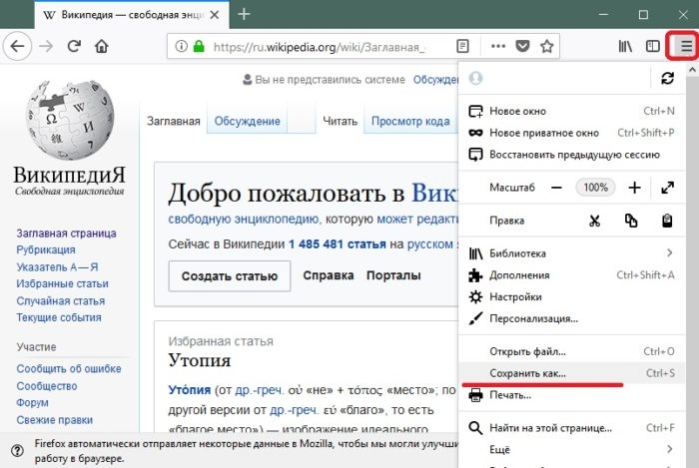Choose Печать print menu item

[x=572, y=395]
